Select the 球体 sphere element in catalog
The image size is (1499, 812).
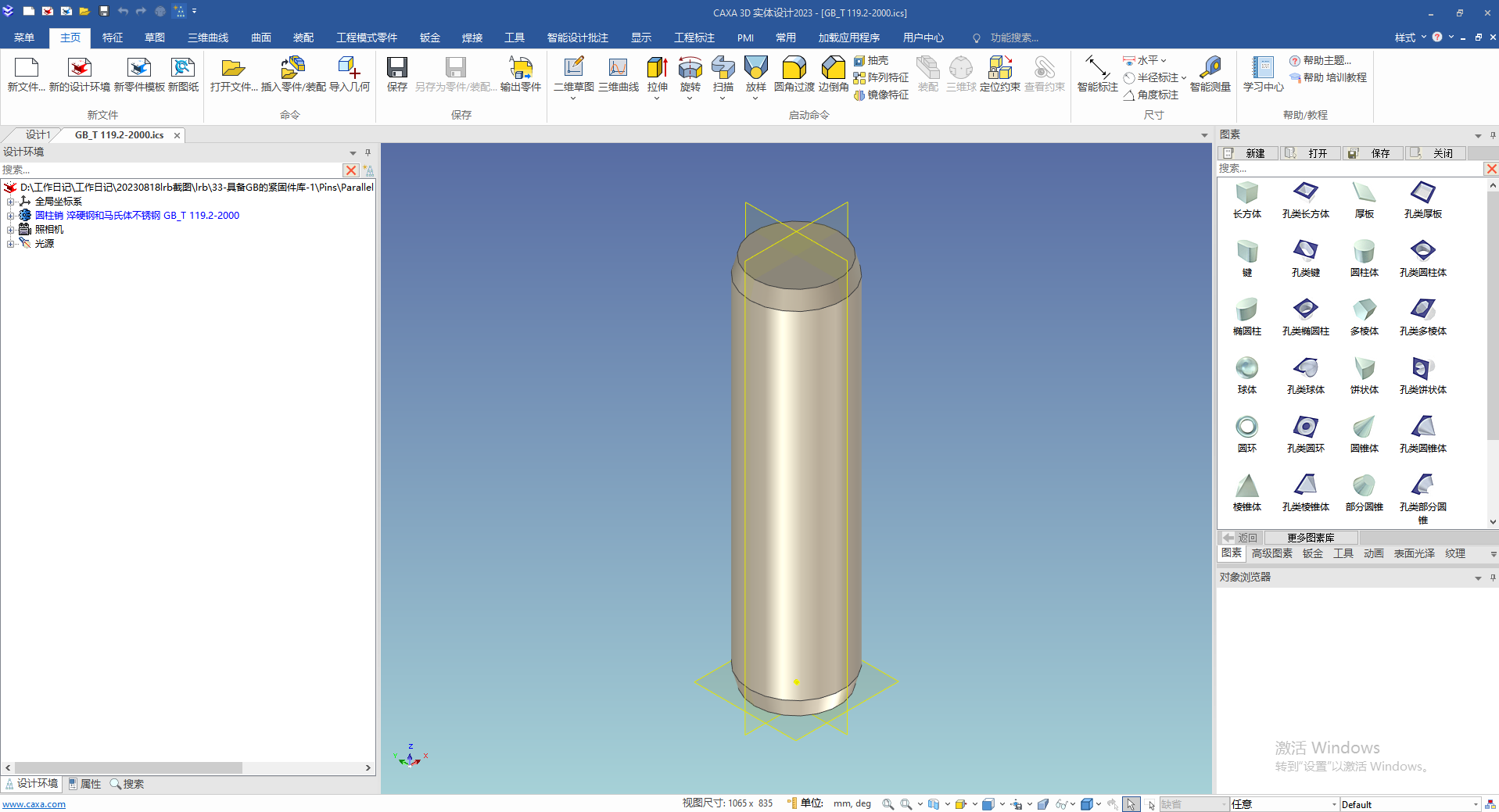1247,375
